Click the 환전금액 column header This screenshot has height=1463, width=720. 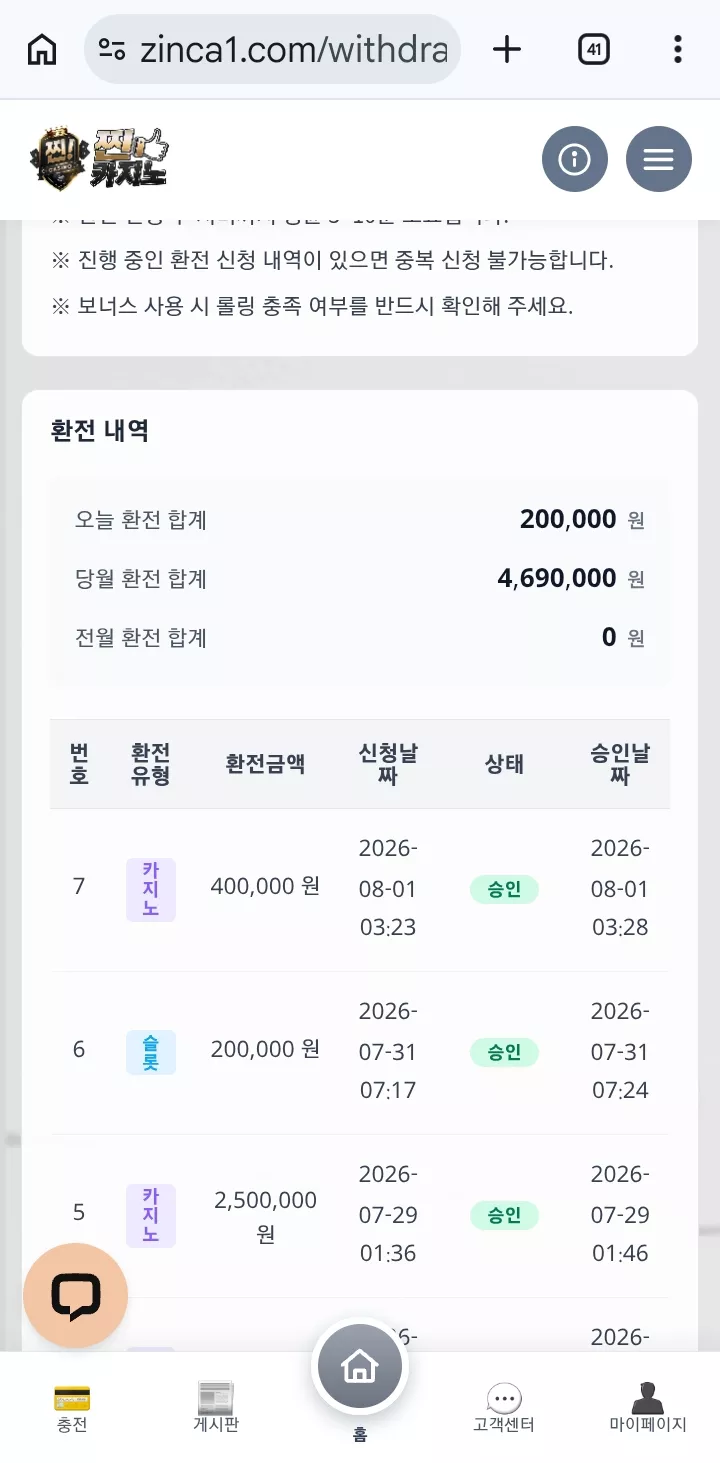(x=265, y=765)
